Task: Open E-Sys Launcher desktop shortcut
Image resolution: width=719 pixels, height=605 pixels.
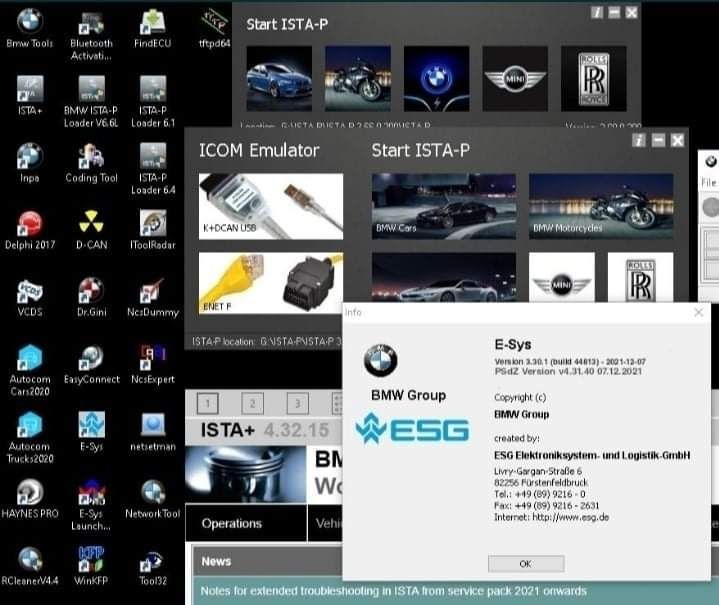Action: [91, 505]
